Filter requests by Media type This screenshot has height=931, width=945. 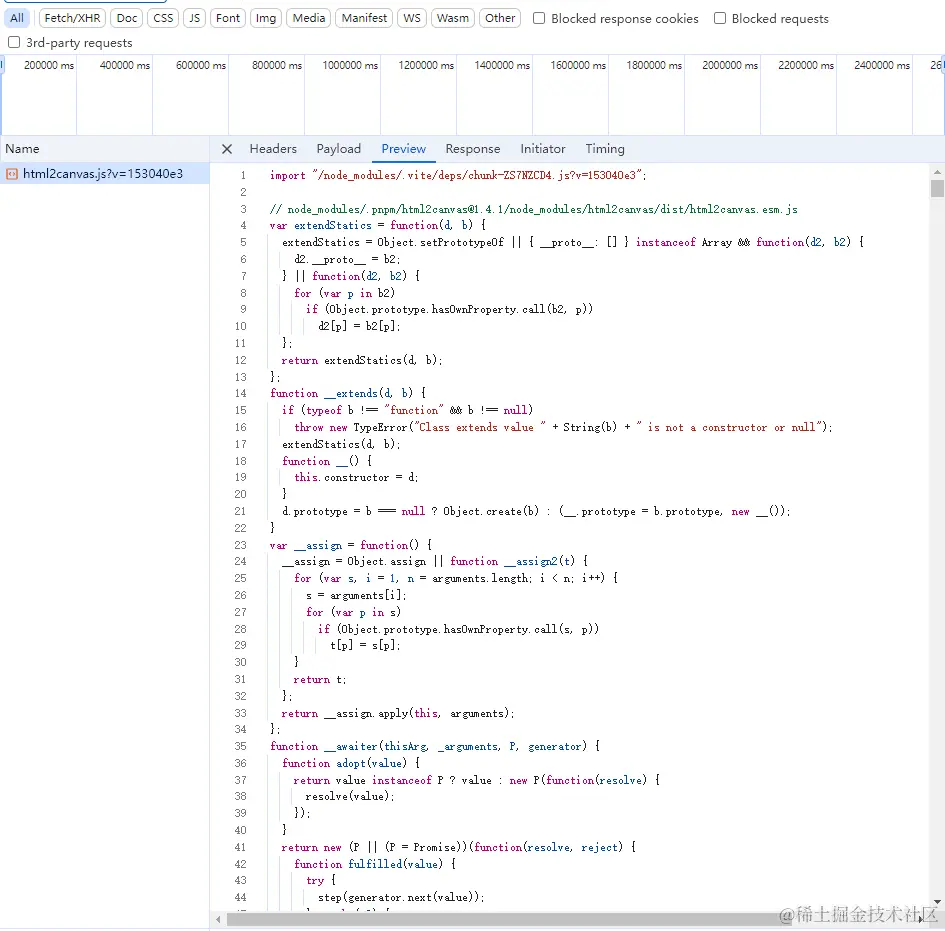click(x=309, y=18)
